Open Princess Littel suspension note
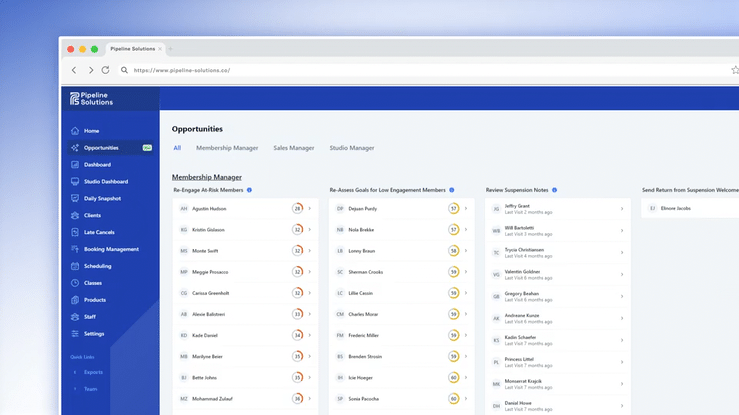The image size is (739, 415). click(558, 362)
